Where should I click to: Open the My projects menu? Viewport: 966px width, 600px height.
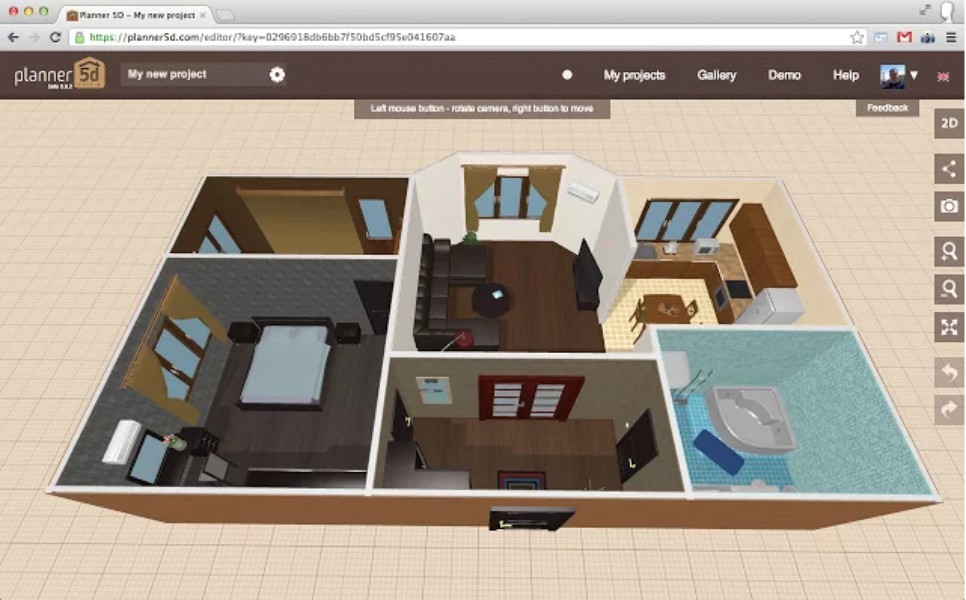[634, 75]
